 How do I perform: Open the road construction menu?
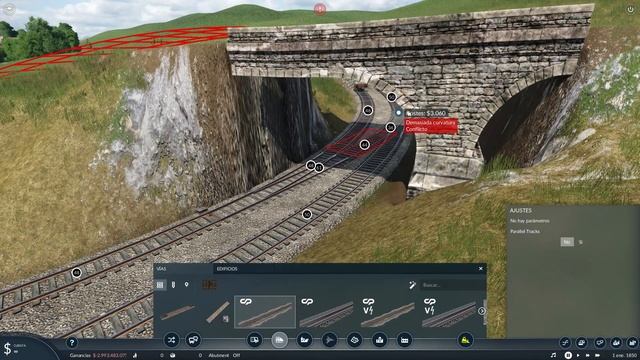coord(254,340)
